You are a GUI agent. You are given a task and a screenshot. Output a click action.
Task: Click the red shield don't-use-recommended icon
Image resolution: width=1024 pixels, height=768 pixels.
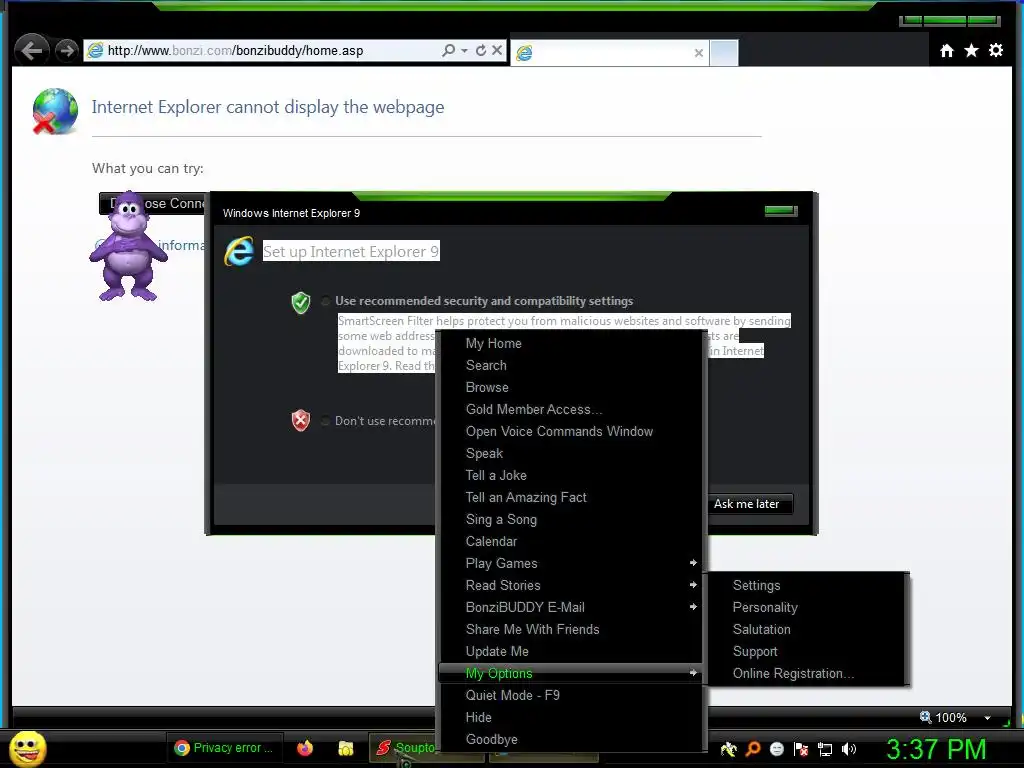pos(300,421)
